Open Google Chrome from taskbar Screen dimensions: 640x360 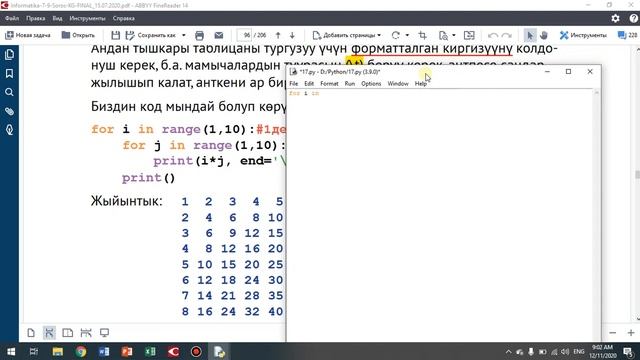[81, 351]
